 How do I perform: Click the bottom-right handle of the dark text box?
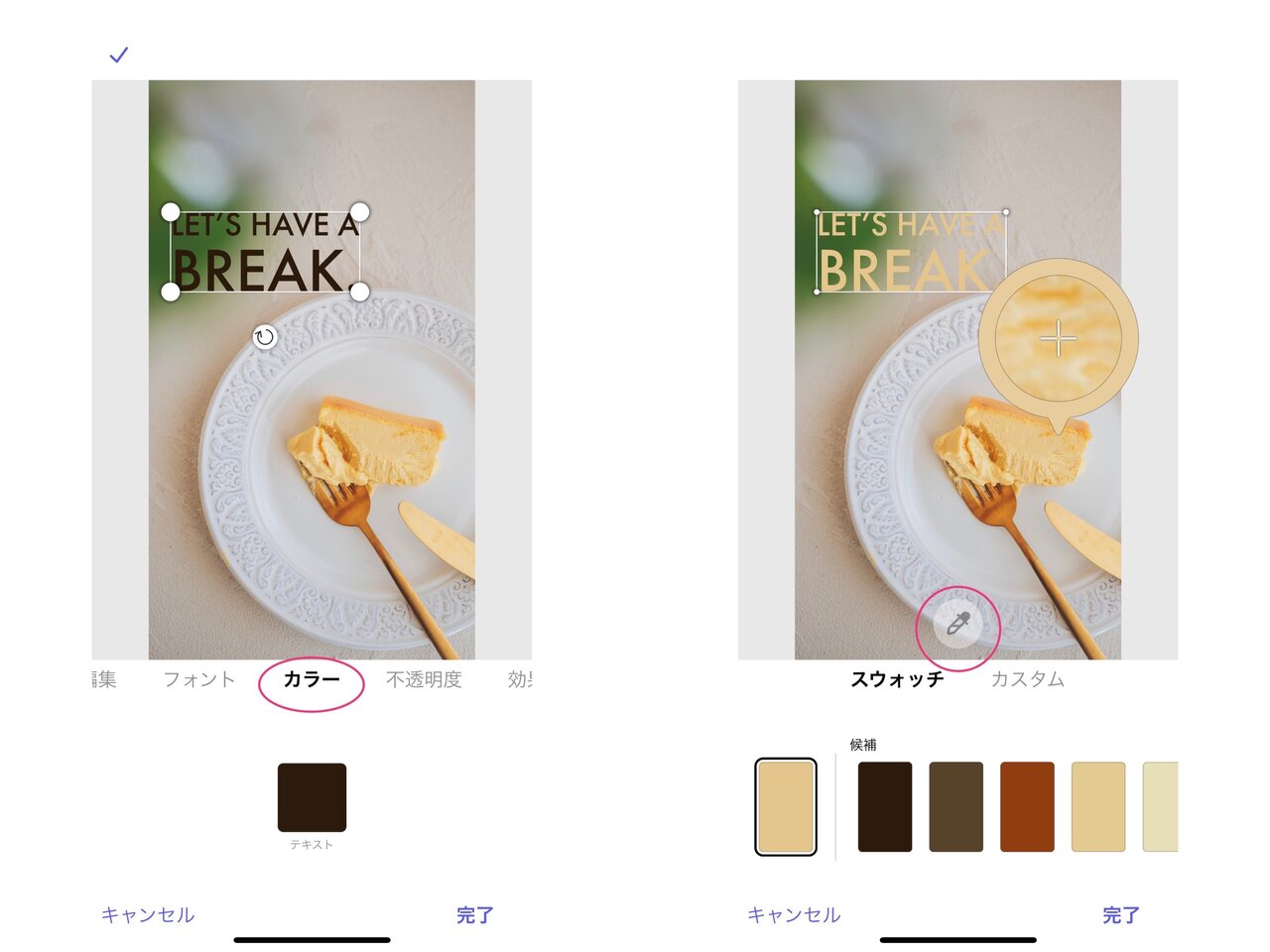(x=360, y=292)
